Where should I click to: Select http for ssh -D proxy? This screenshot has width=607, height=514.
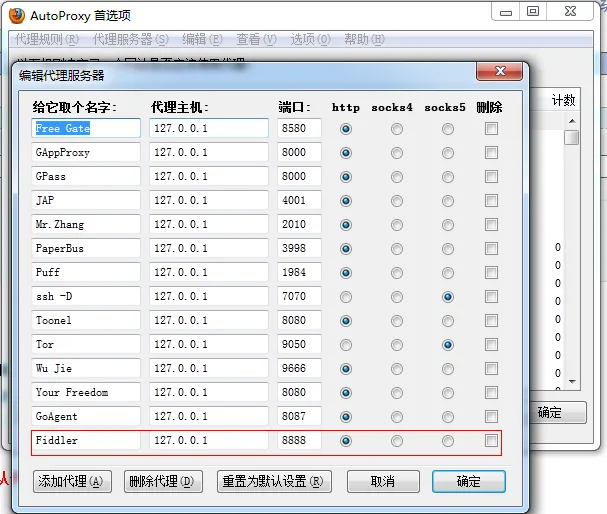point(346,297)
